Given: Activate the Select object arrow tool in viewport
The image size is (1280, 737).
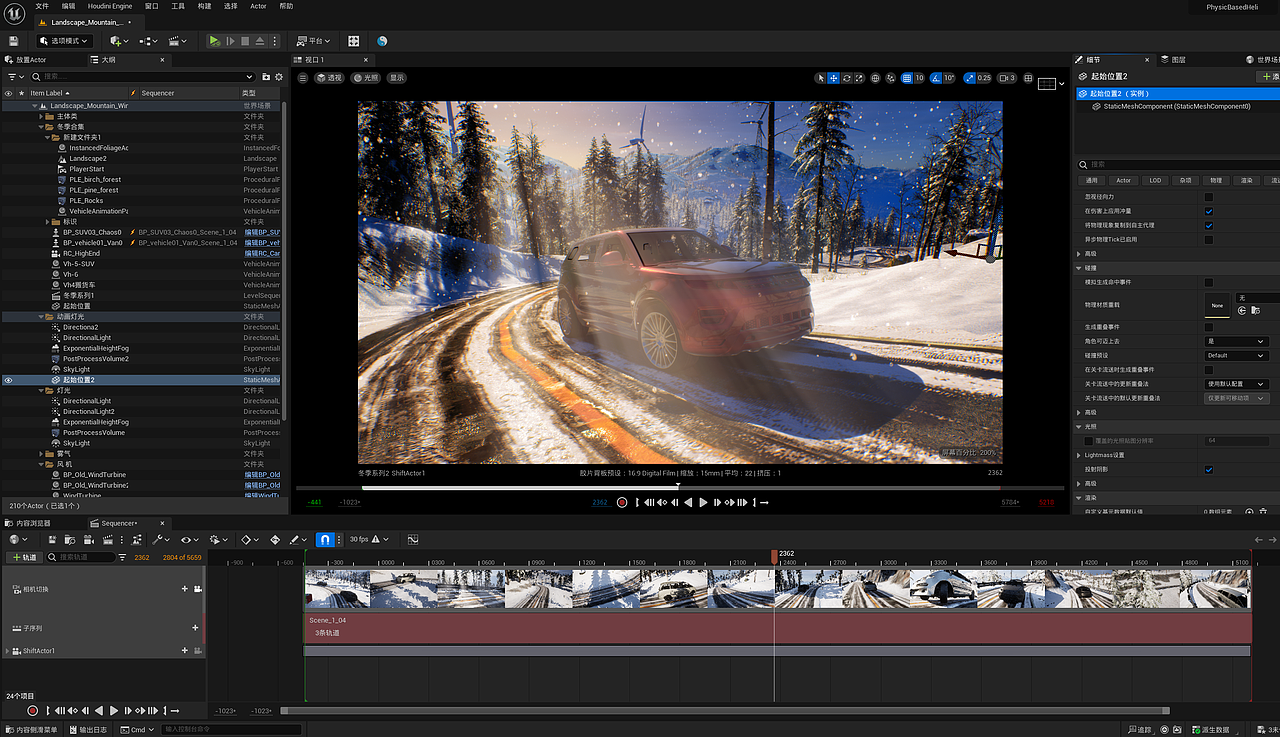Looking at the screenshot, I should [821, 78].
